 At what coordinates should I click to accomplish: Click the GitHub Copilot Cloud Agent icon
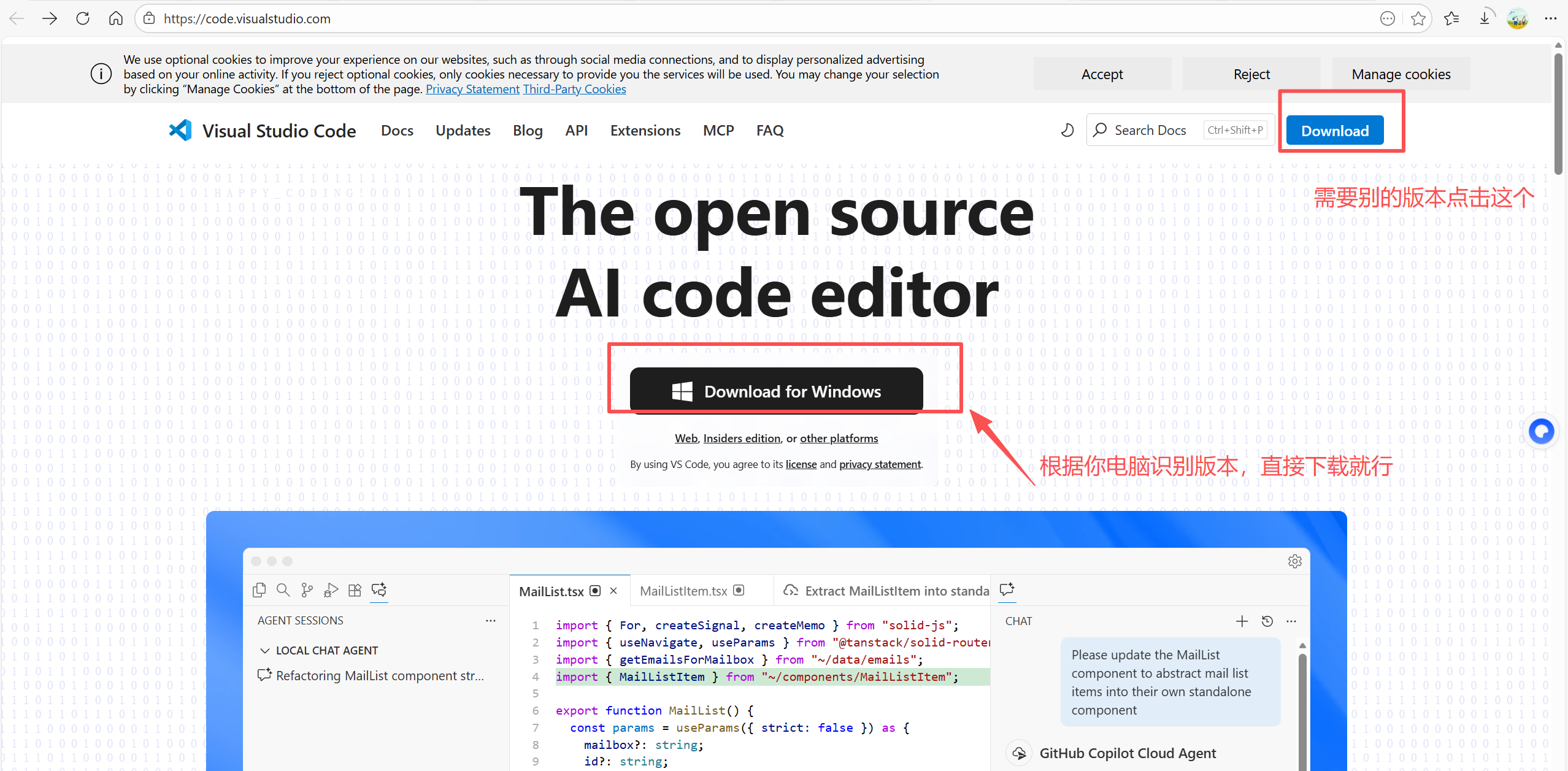point(1019,753)
